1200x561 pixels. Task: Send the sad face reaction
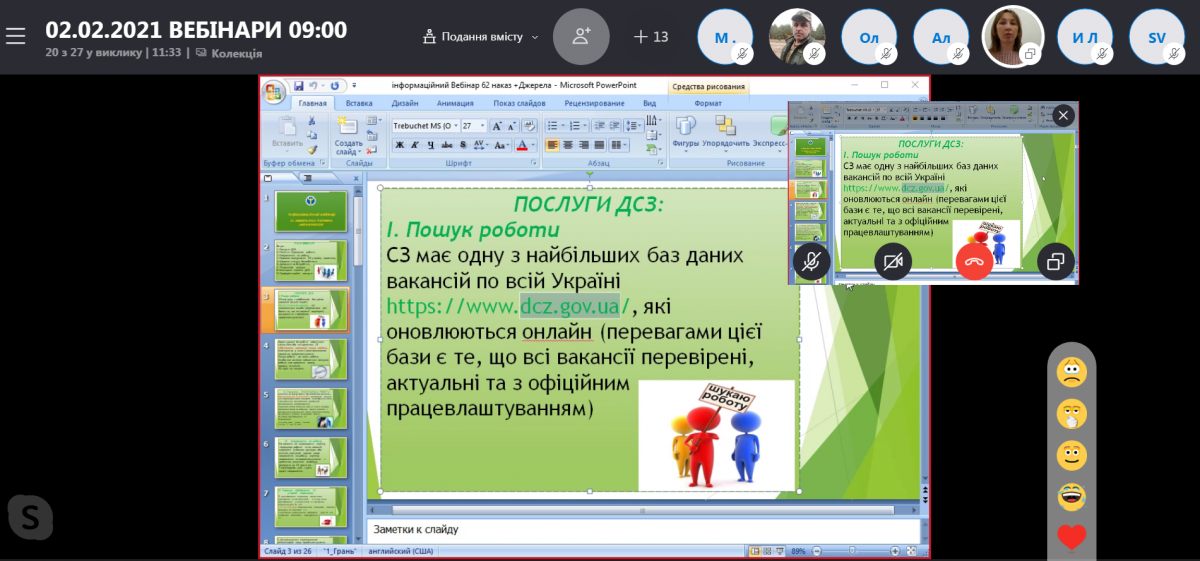[1071, 372]
